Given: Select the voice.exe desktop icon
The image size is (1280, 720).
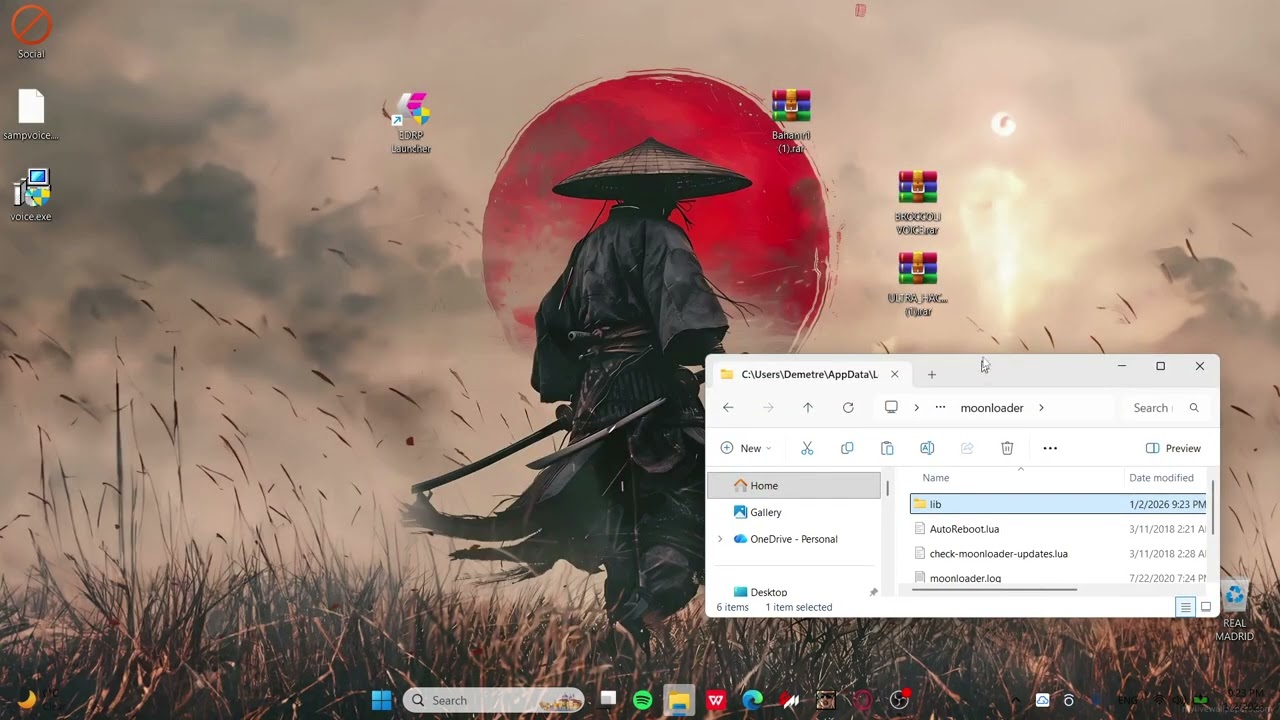Looking at the screenshot, I should coord(31,194).
